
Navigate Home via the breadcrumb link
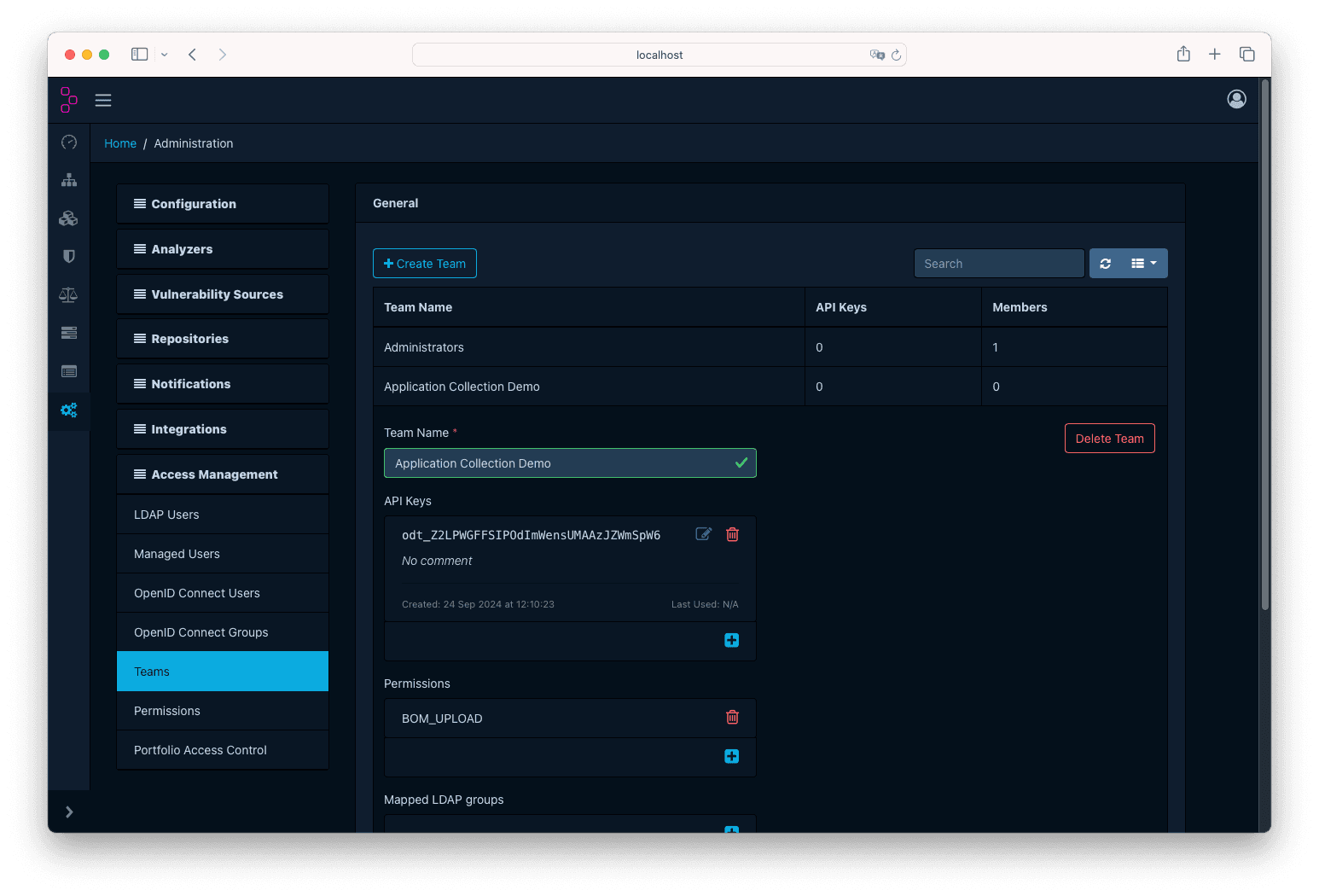119,143
